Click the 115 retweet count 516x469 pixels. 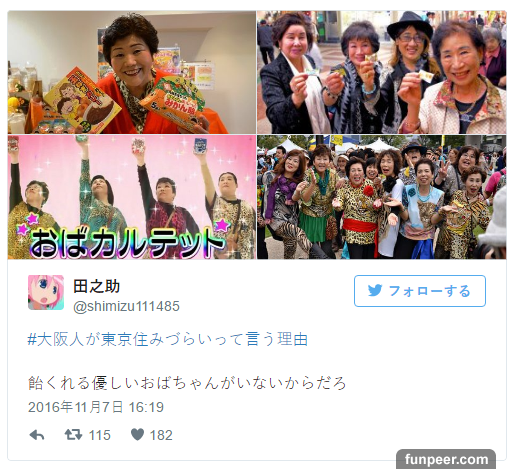100,435
